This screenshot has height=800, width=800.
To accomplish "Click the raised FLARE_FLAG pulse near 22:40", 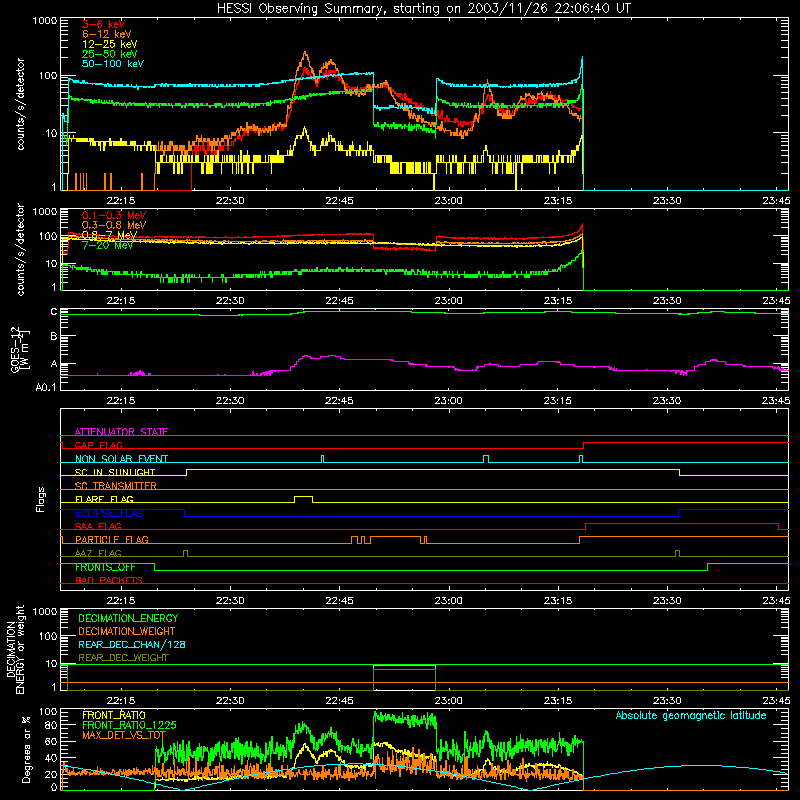I will coord(304,497).
